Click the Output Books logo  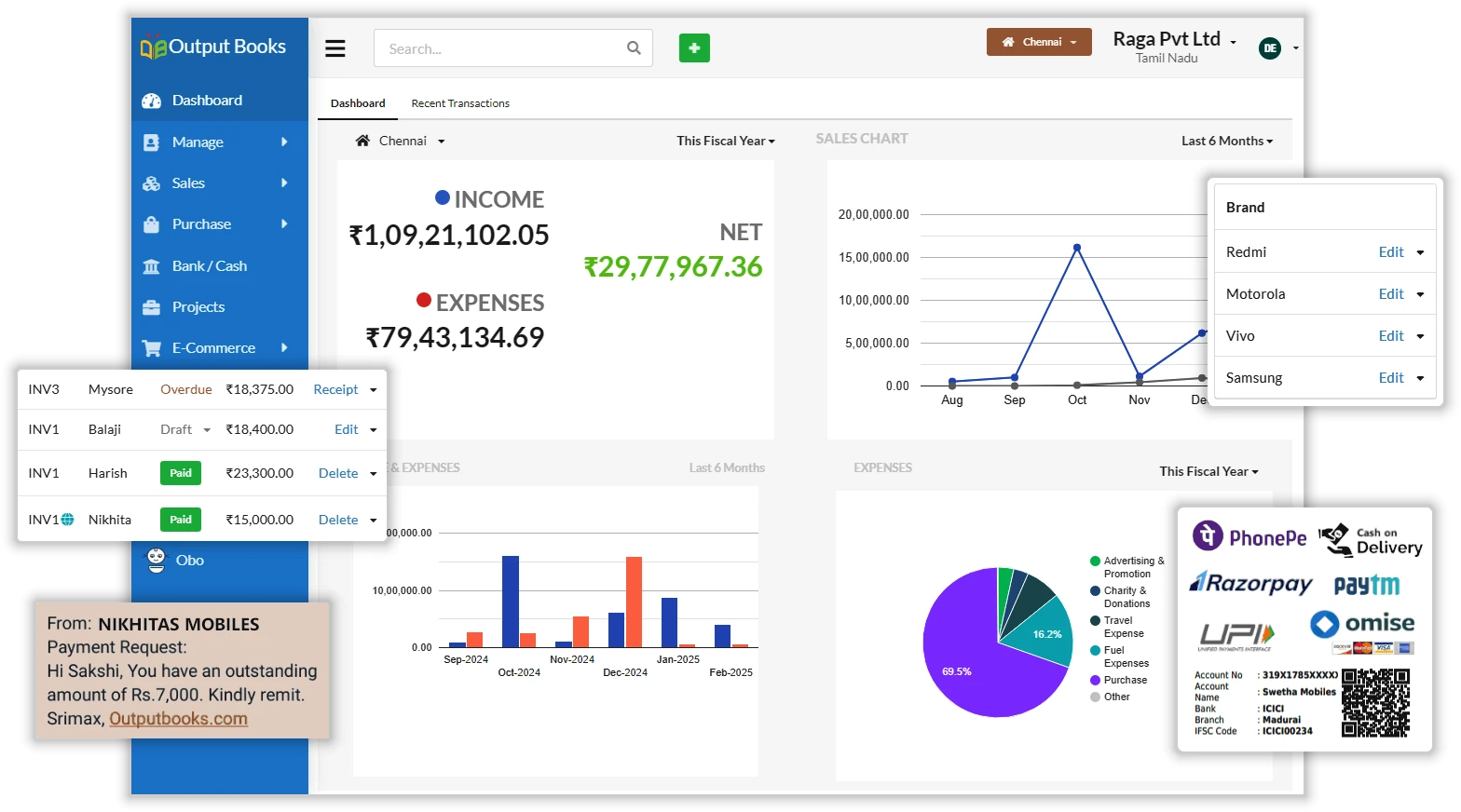point(213,47)
